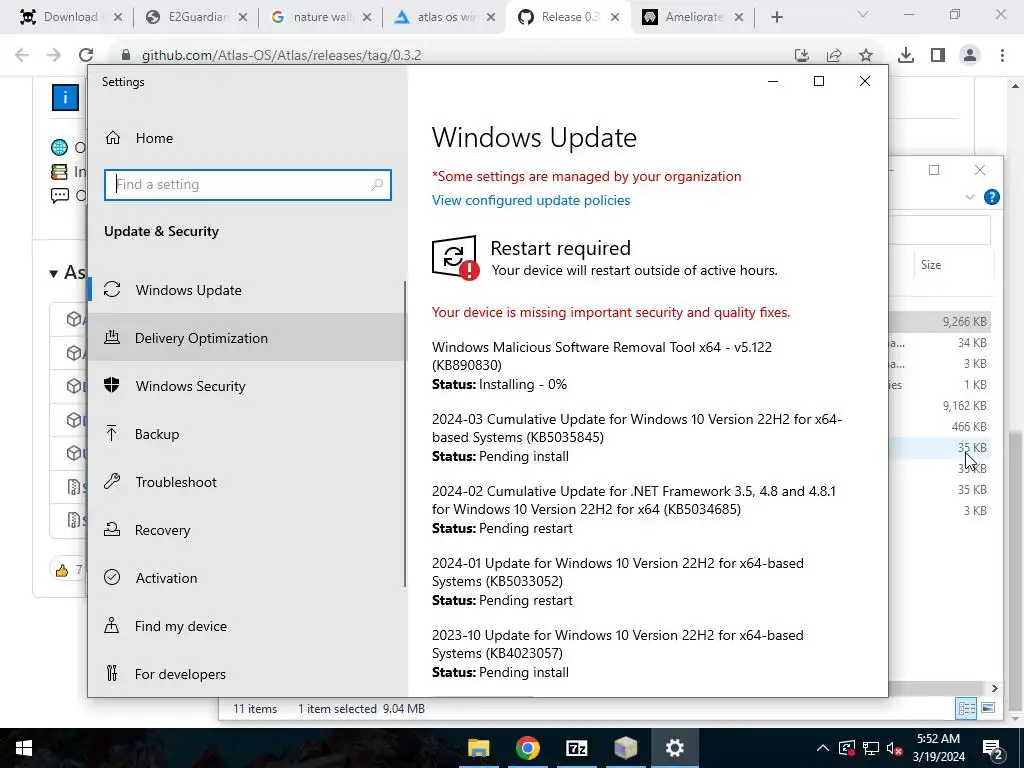Screen dimensions: 1024x768
Task: Select the KB5035845 cumulative update text
Action: (637, 428)
